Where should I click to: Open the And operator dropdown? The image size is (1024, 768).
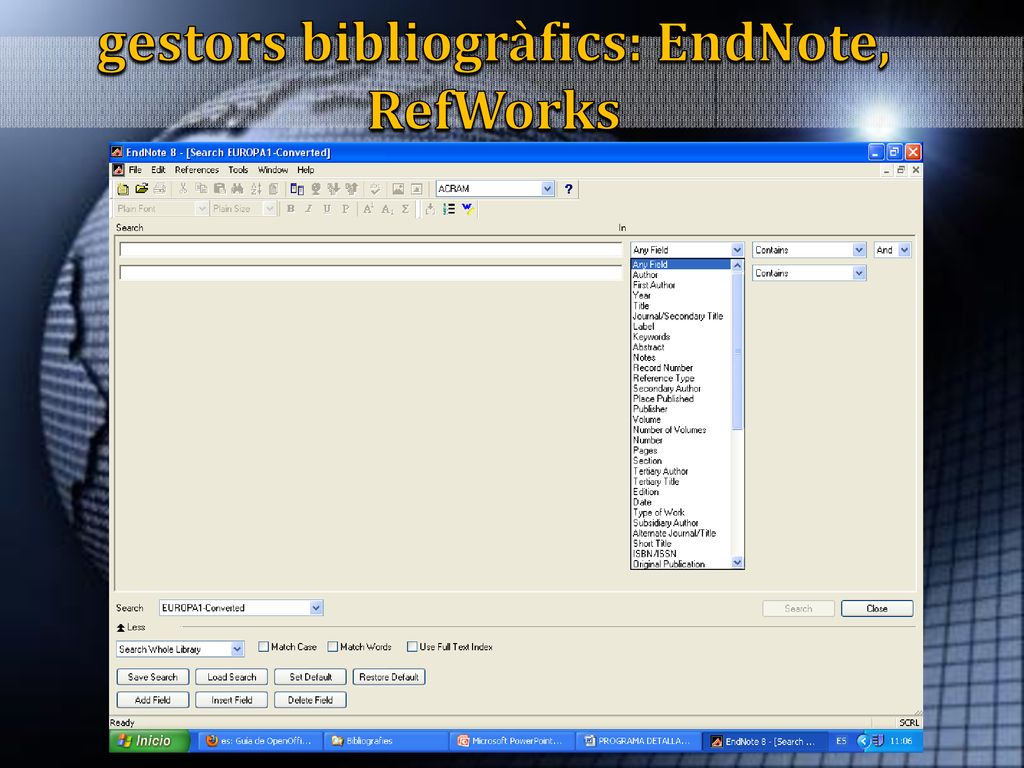tap(904, 250)
